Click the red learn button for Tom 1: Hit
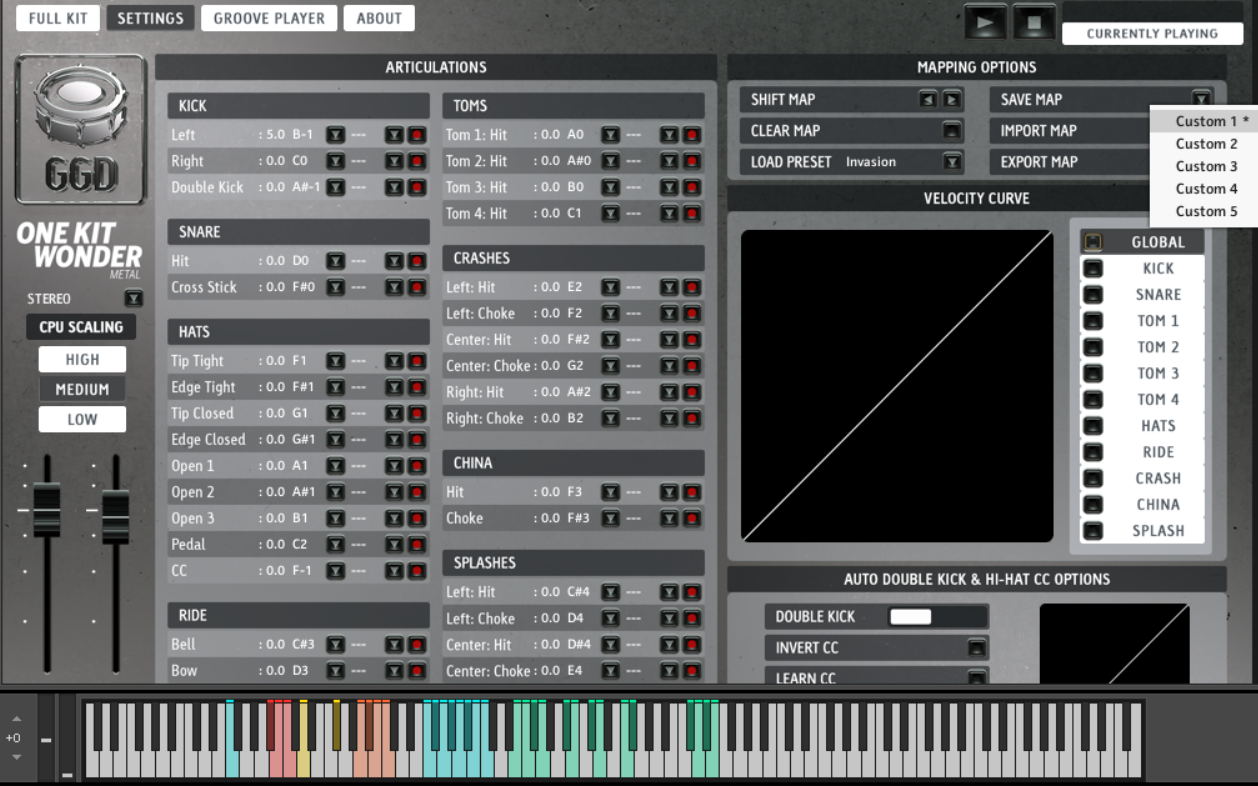Image resolution: width=1258 pixels, height=786 pixels. coord(692,134)
